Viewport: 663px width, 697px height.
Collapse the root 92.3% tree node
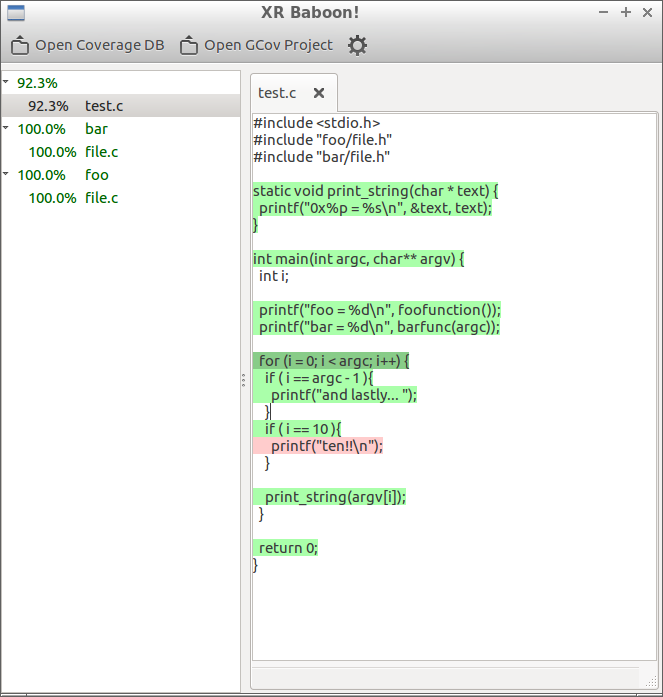(x=6, y=82)
